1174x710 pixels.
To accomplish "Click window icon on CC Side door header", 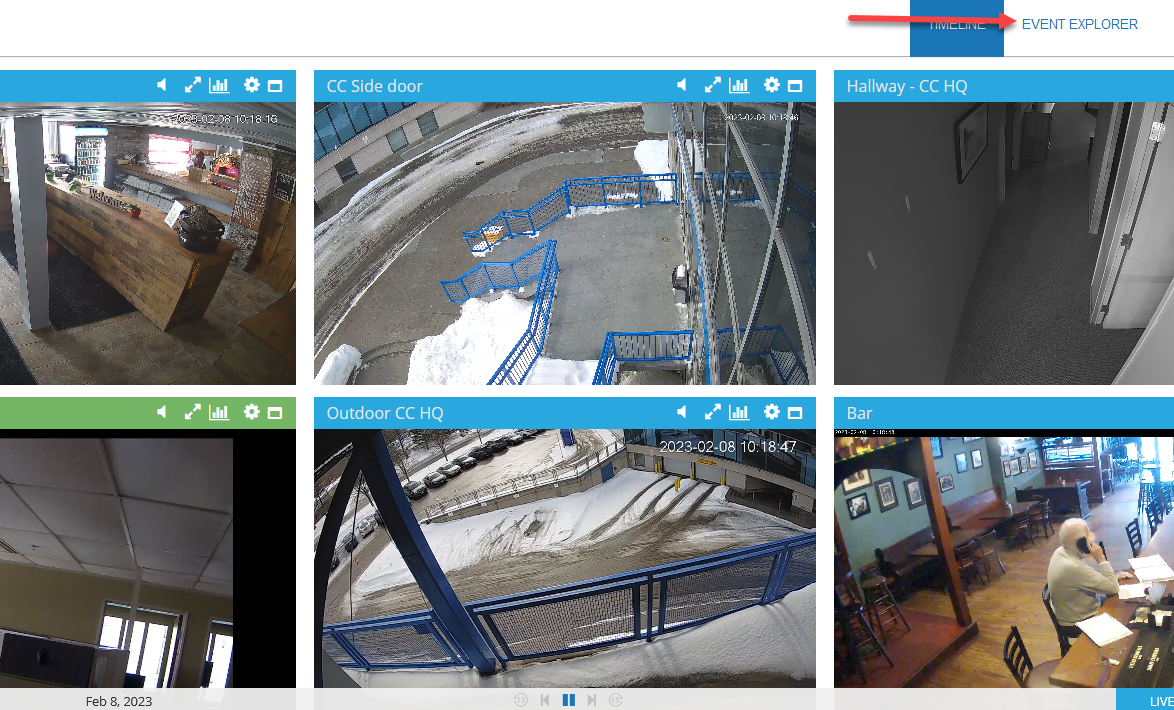I will tap(795, 85).
